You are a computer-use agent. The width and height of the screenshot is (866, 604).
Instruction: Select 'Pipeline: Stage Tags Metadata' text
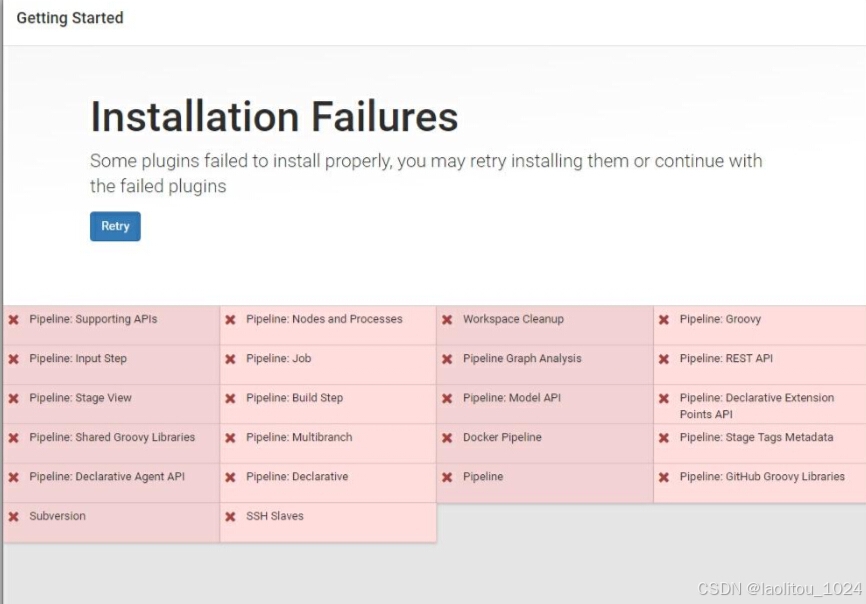coord(756,437)
